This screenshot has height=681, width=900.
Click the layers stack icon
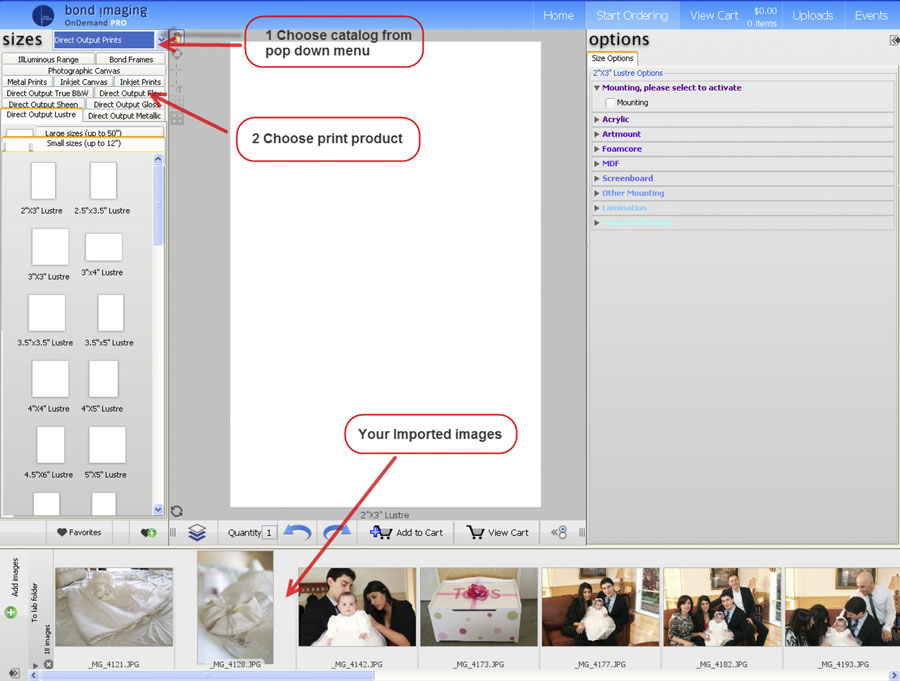pos(197,532)
